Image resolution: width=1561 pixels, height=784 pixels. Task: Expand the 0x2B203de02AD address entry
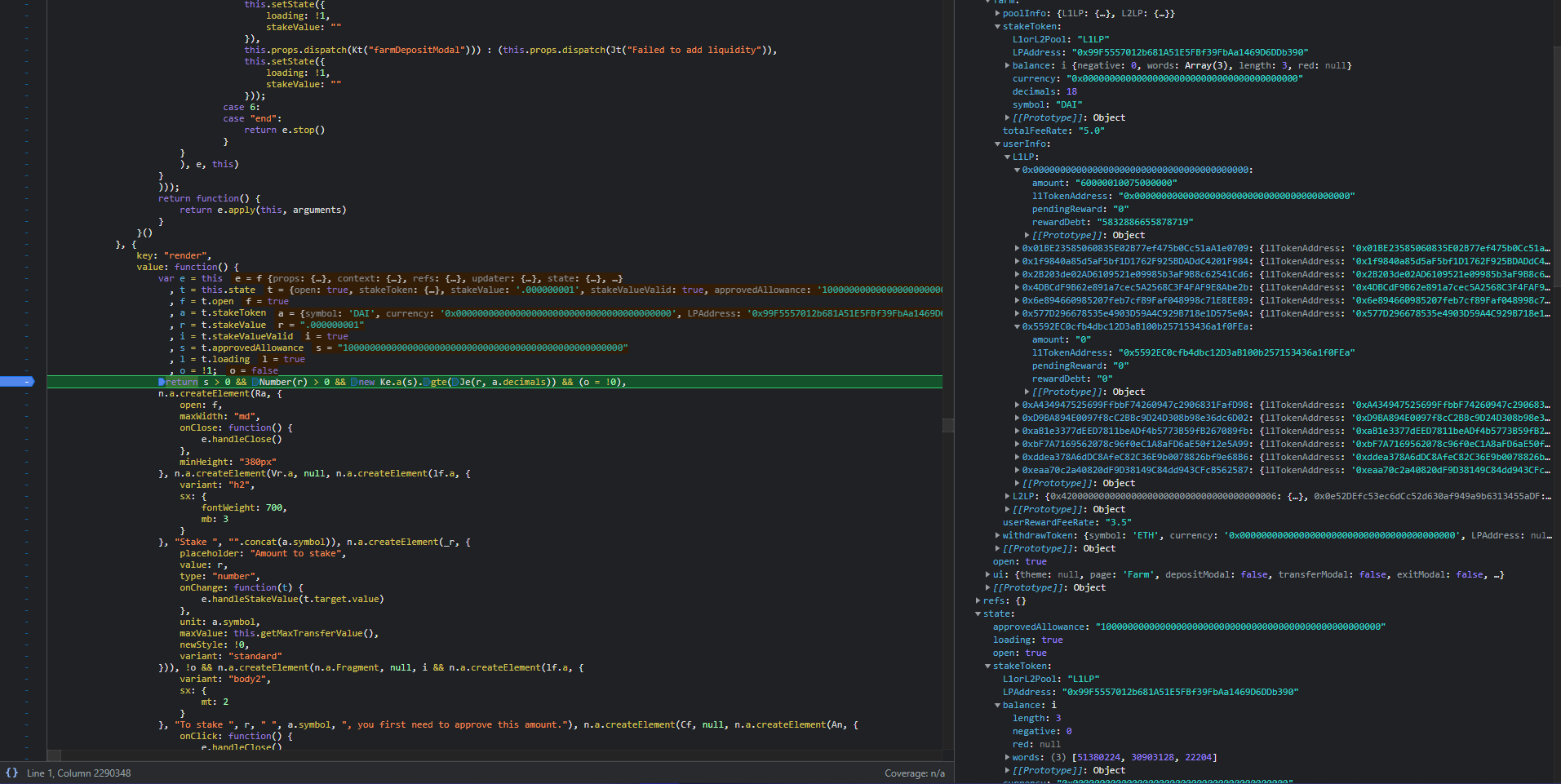click(1017, 274)
